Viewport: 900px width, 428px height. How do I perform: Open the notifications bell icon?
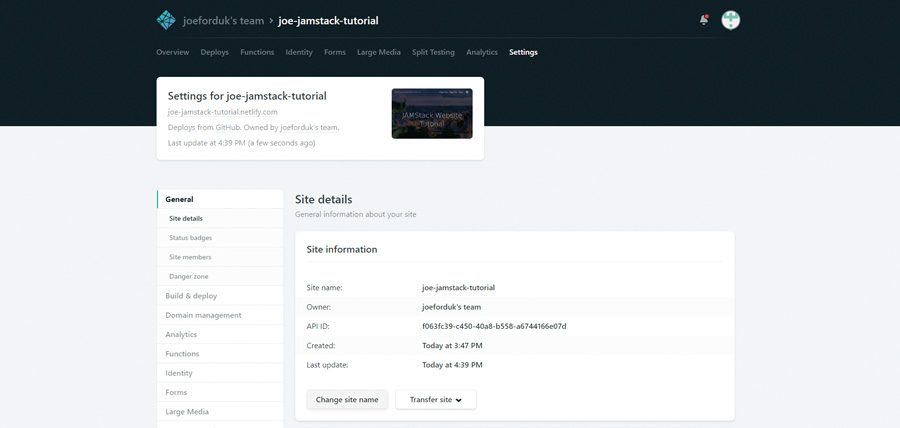704,20
